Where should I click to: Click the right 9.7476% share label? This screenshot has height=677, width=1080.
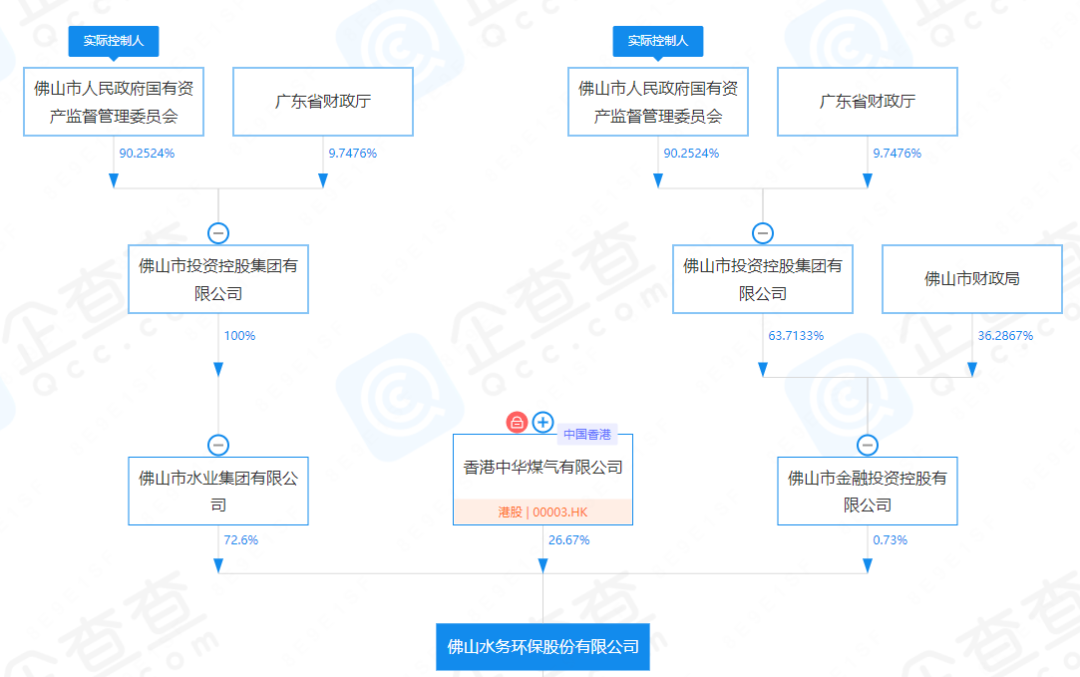click(897, 154)
